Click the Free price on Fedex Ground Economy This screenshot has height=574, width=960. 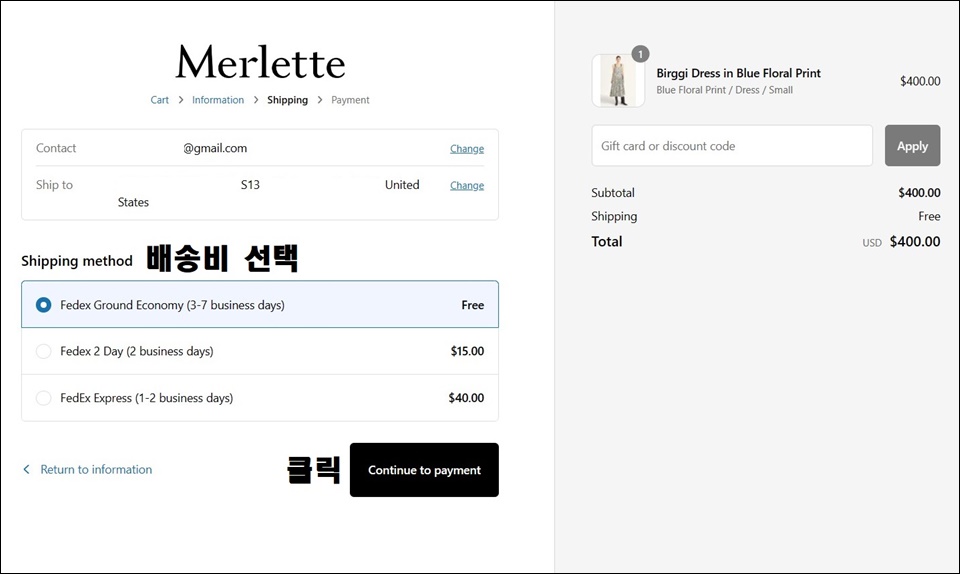473,305
